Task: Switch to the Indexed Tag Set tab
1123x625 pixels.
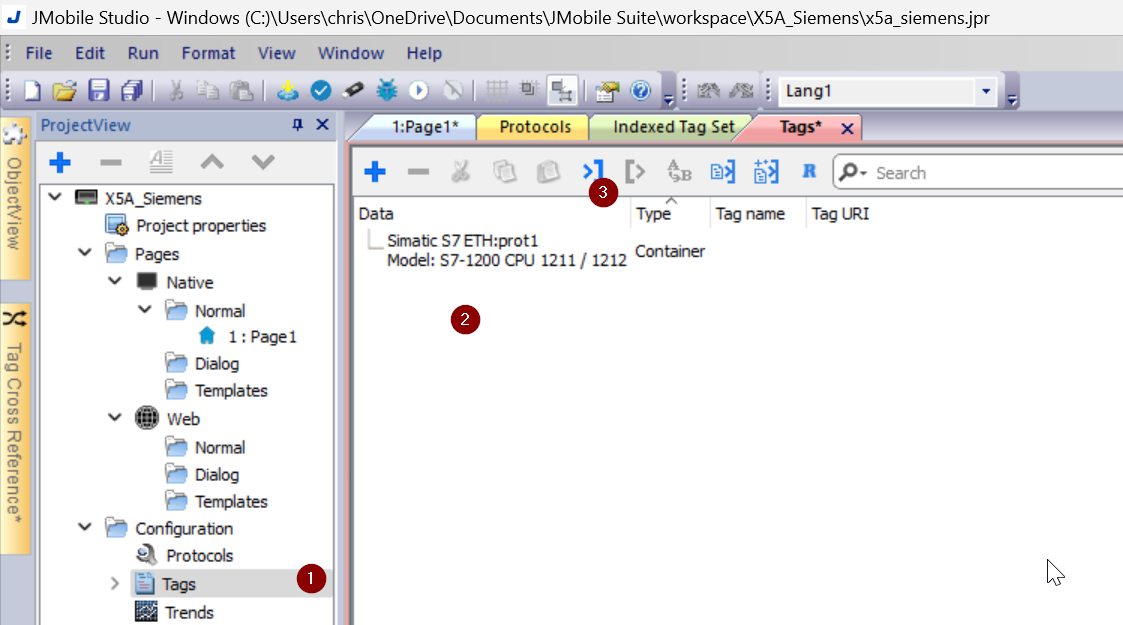Action: pyautogui.click(x=673, y=127)
